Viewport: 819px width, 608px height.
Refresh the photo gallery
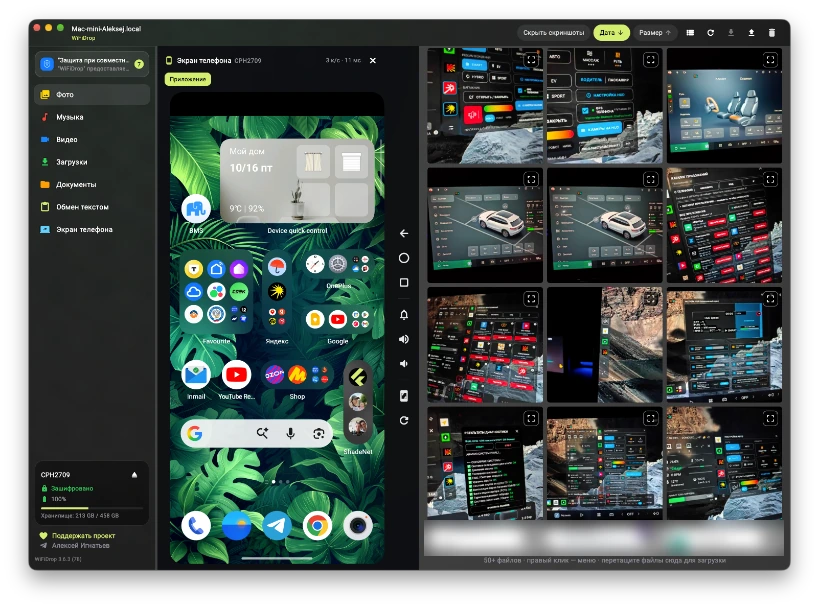click(710, 32)
